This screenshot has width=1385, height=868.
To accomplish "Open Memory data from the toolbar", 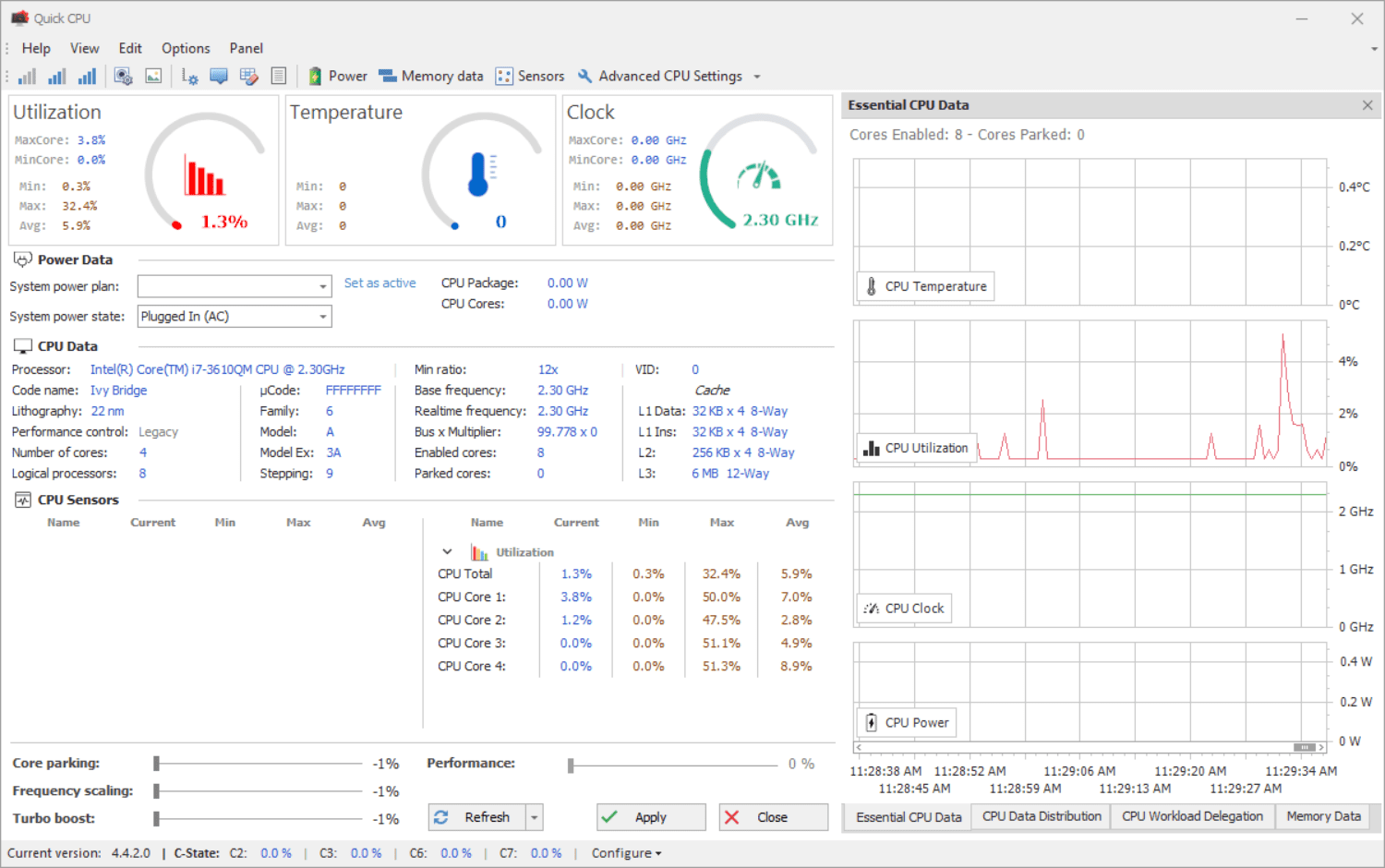I will (431, 77).
